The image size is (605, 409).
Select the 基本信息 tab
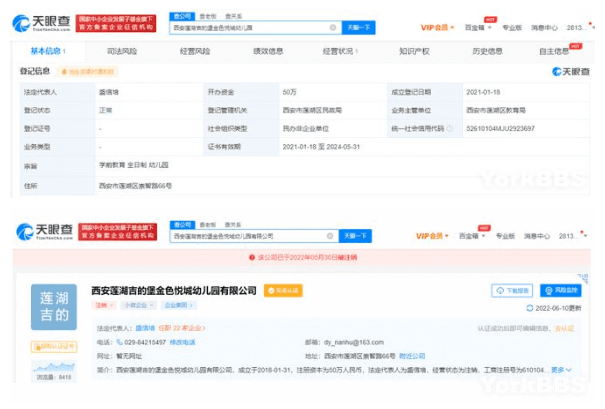[x=48, y=51]
